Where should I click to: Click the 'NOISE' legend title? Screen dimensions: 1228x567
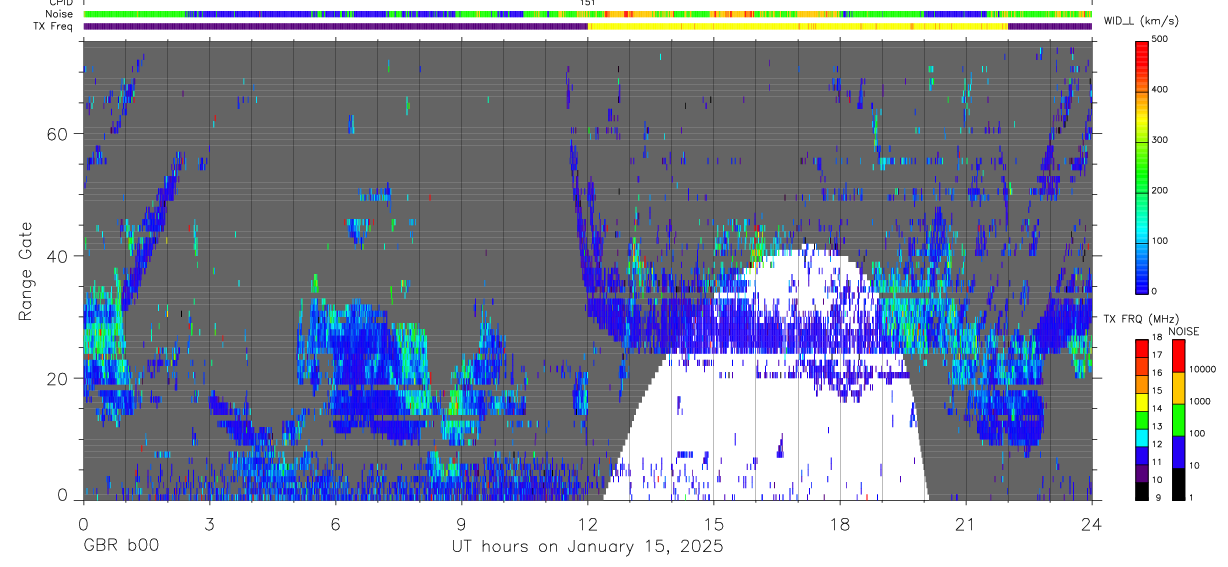[1183, 331]
